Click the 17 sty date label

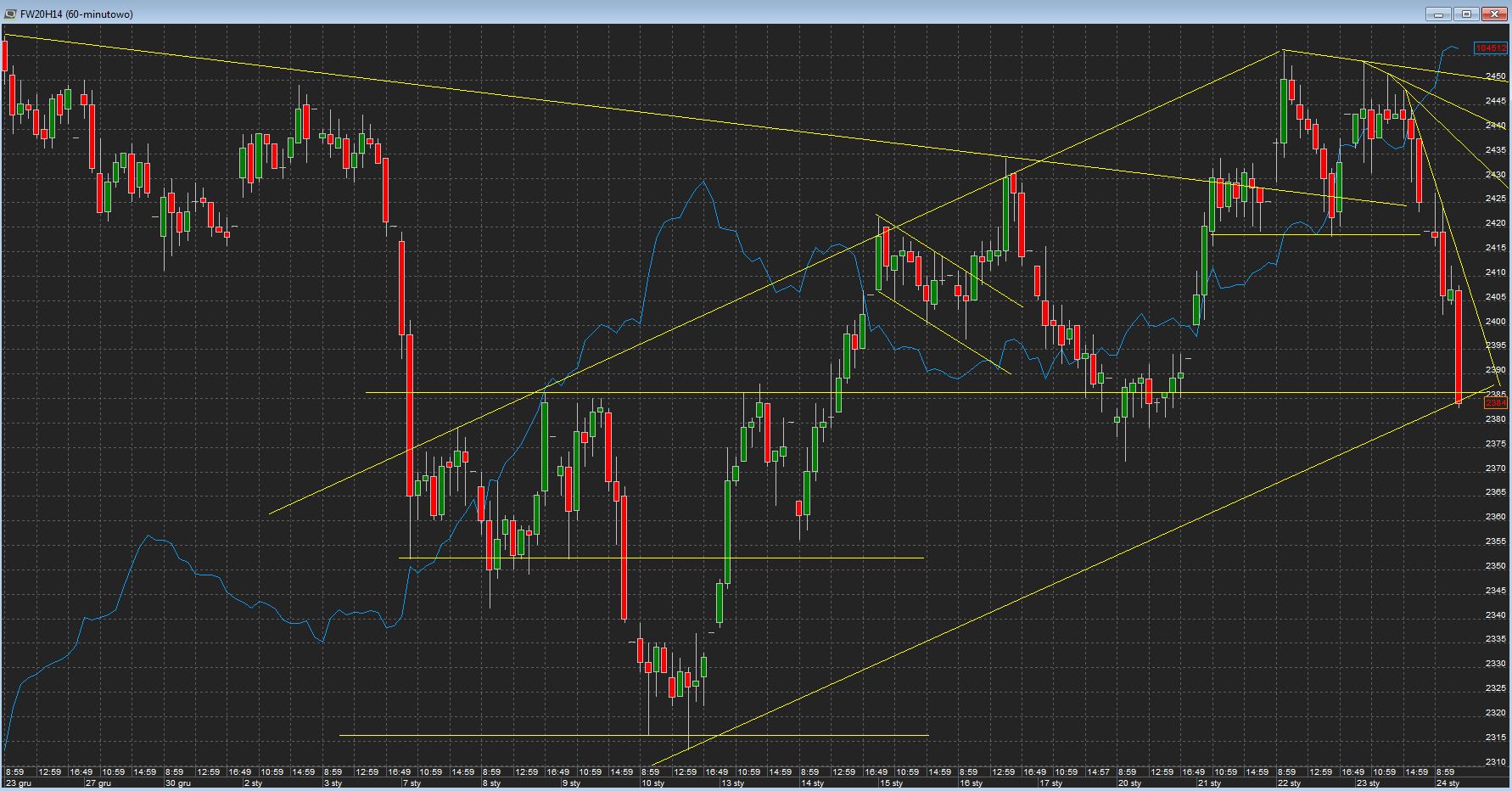[1051, 783]
